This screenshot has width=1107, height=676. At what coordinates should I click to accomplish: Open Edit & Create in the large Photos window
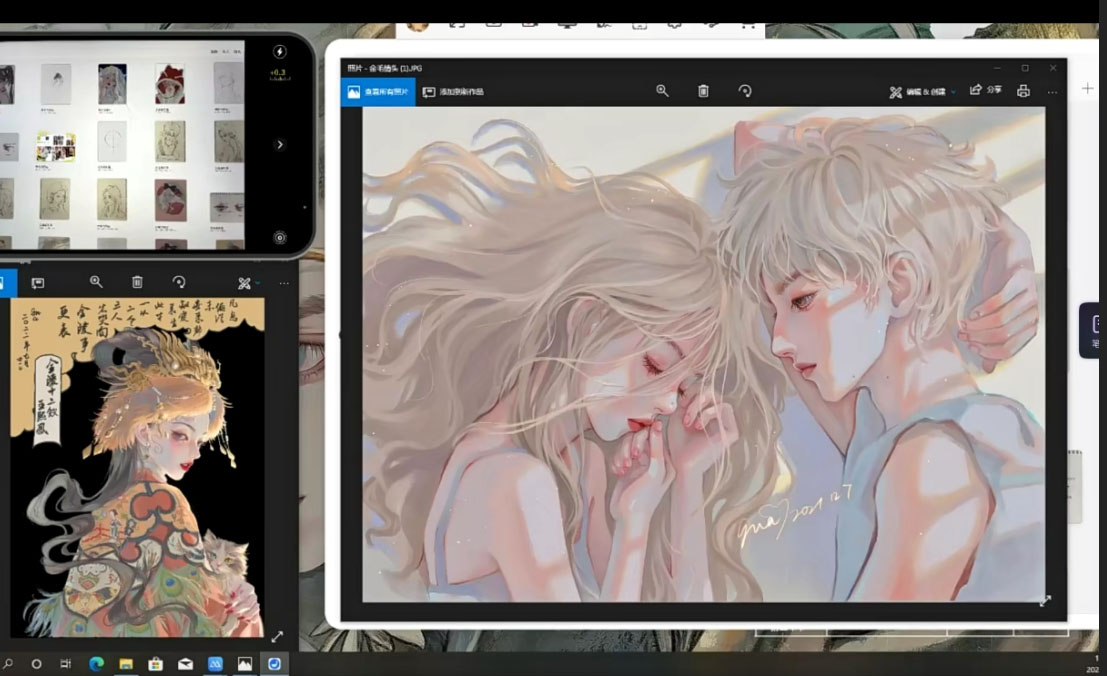coord(922,92)
